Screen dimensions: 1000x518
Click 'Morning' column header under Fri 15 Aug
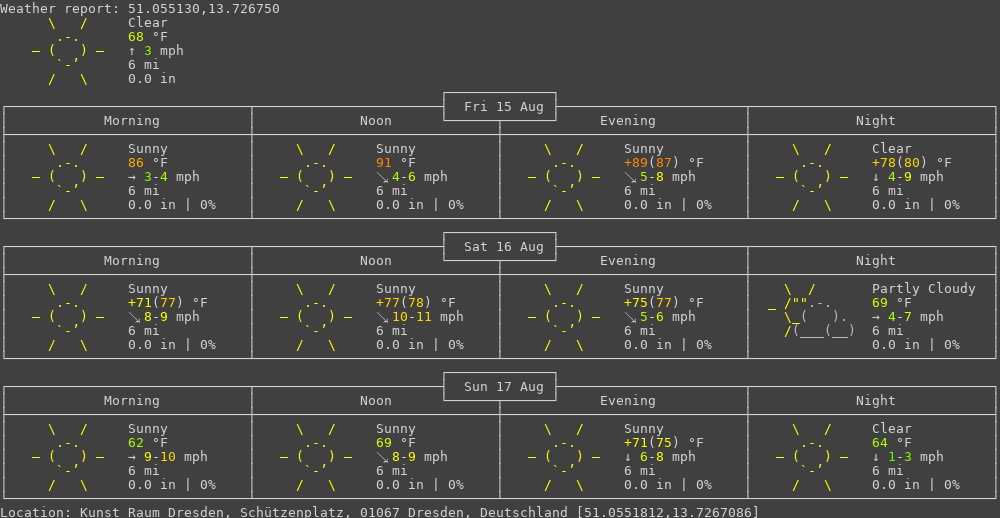131,121
